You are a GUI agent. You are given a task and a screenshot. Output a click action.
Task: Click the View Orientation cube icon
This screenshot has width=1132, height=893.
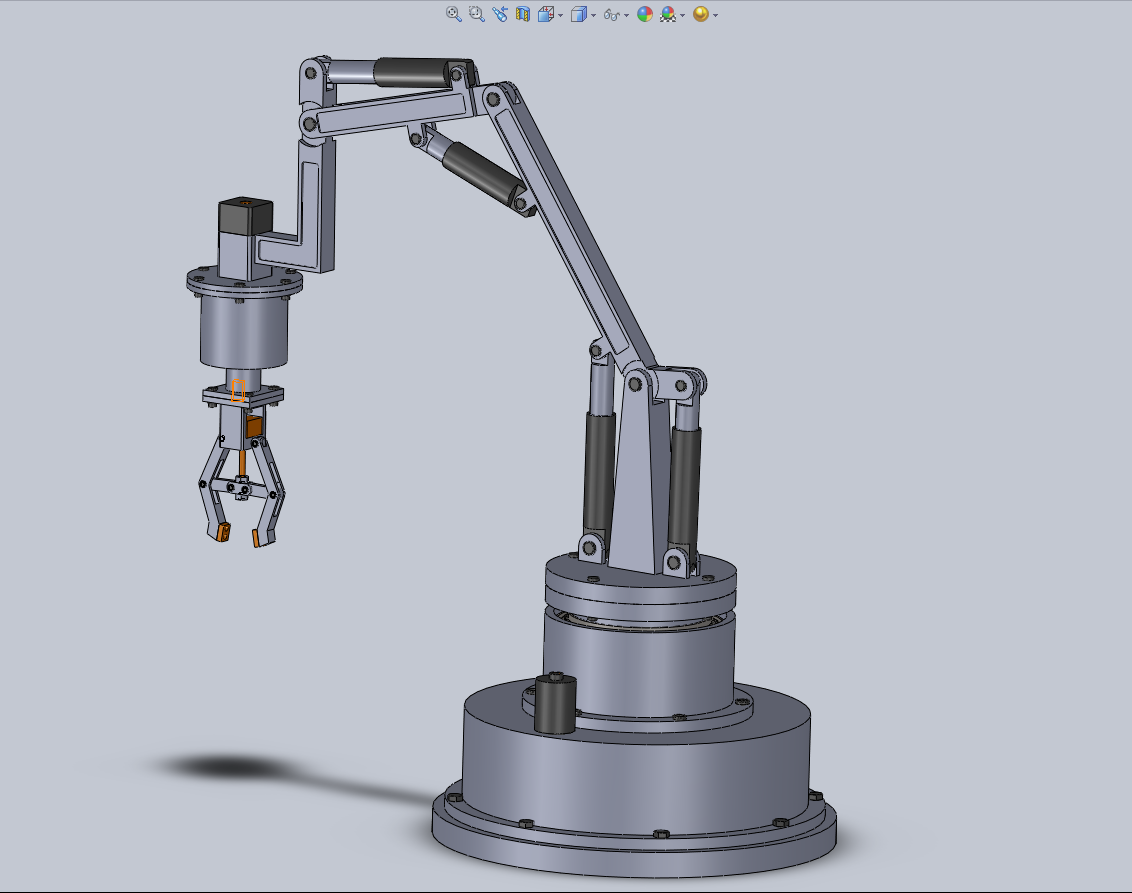546,14
